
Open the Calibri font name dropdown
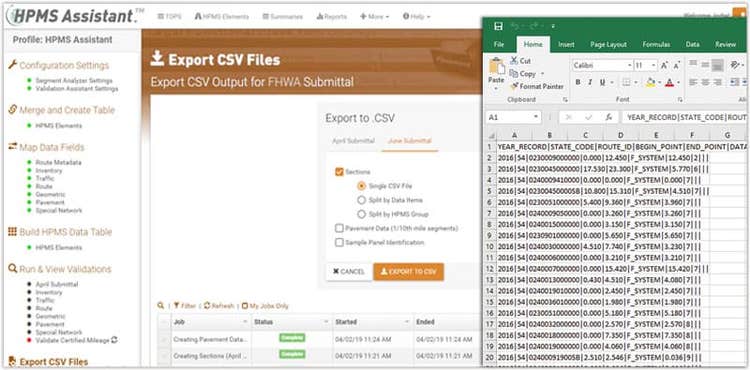coord(629,65)
